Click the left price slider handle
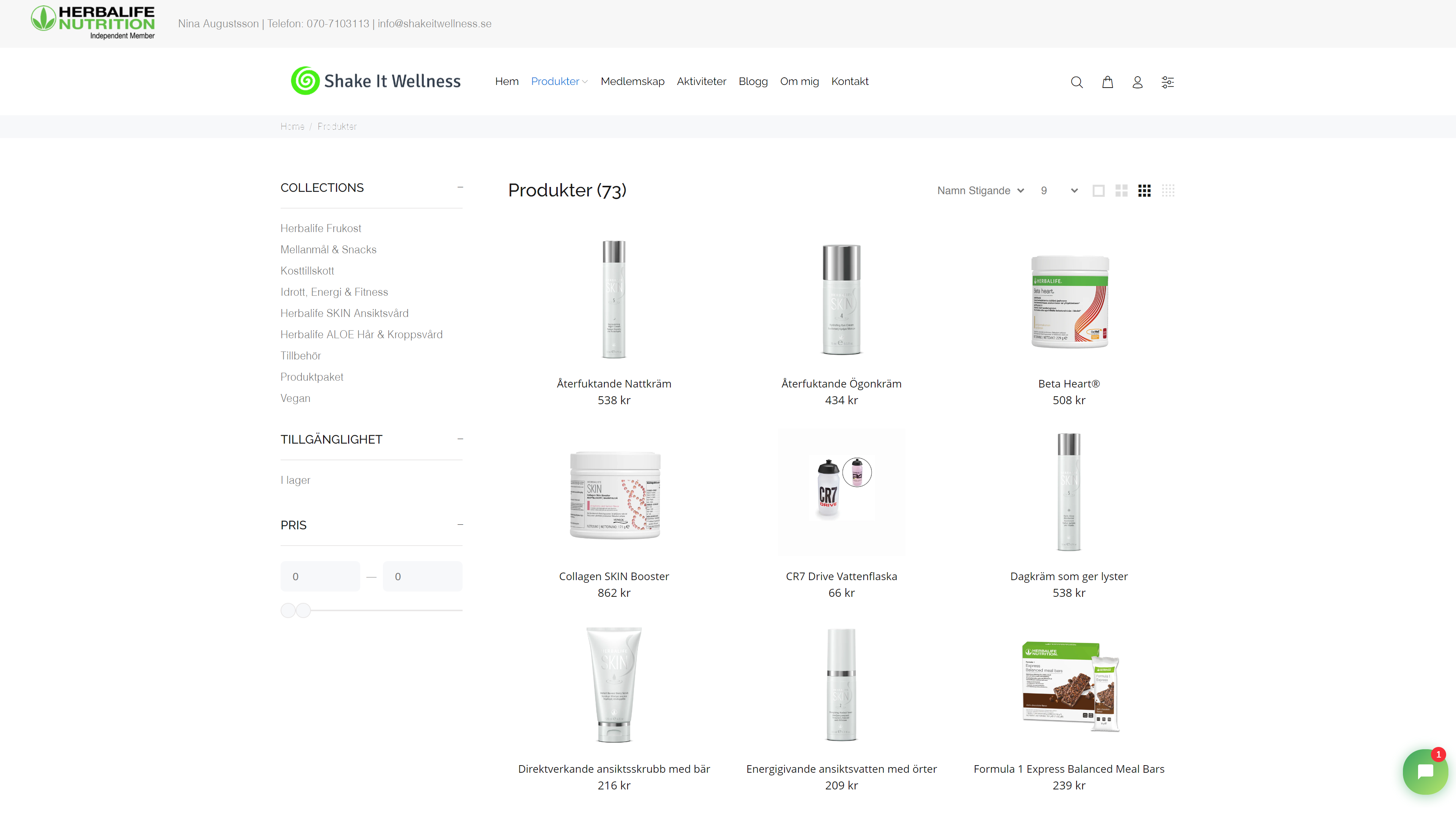Viewport: 1456px width, 819px height. [288, 610]
